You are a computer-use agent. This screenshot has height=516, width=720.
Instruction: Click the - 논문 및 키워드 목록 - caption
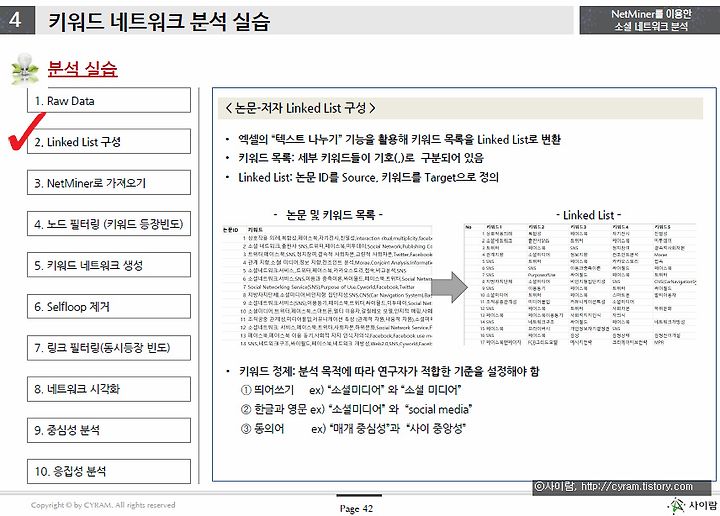tap(328, 215)
